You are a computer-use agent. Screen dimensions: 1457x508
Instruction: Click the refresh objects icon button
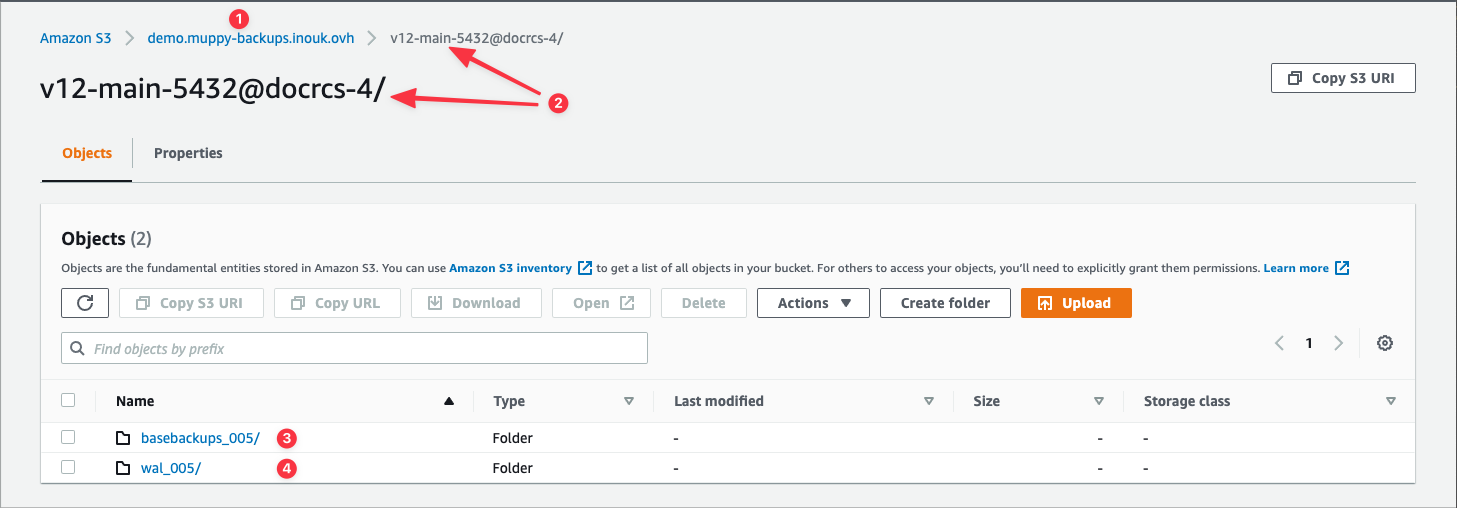pos(85,303)
